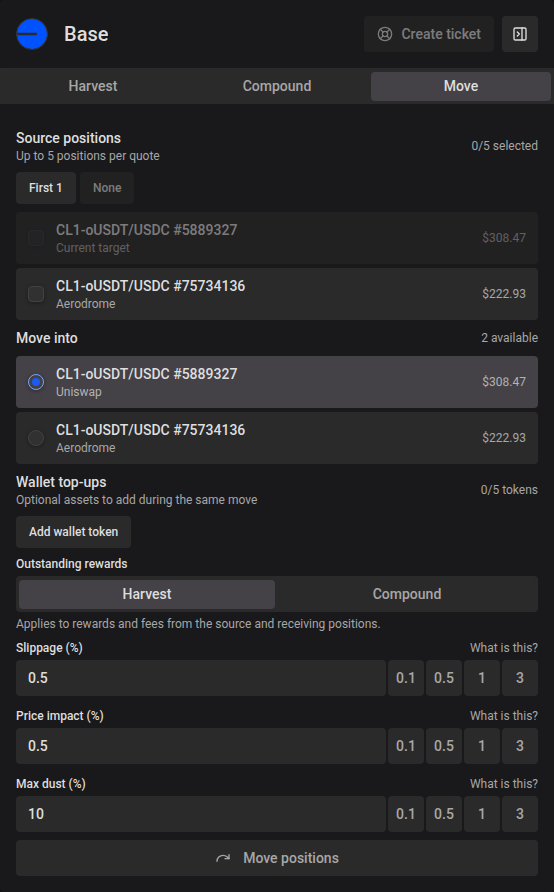The image size is (554, 892).
Task: Click the '2 available' text
Action: tap(510, 338)
